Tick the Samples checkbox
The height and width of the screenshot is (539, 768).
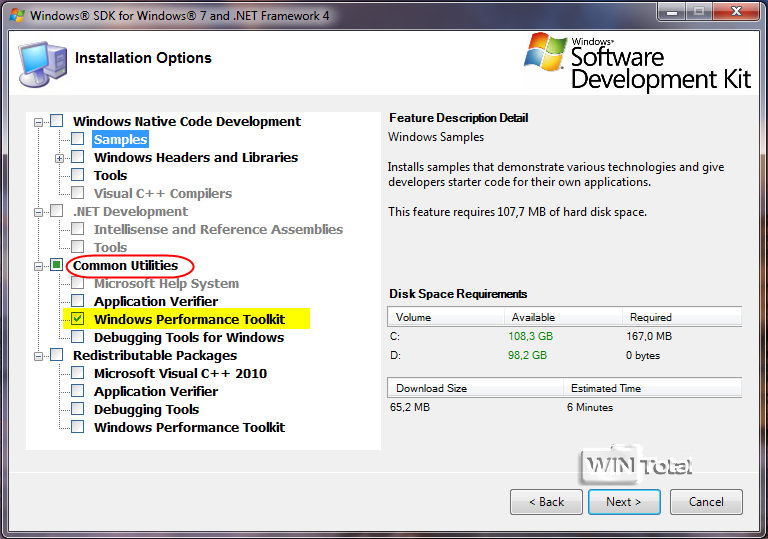[78, 139]
